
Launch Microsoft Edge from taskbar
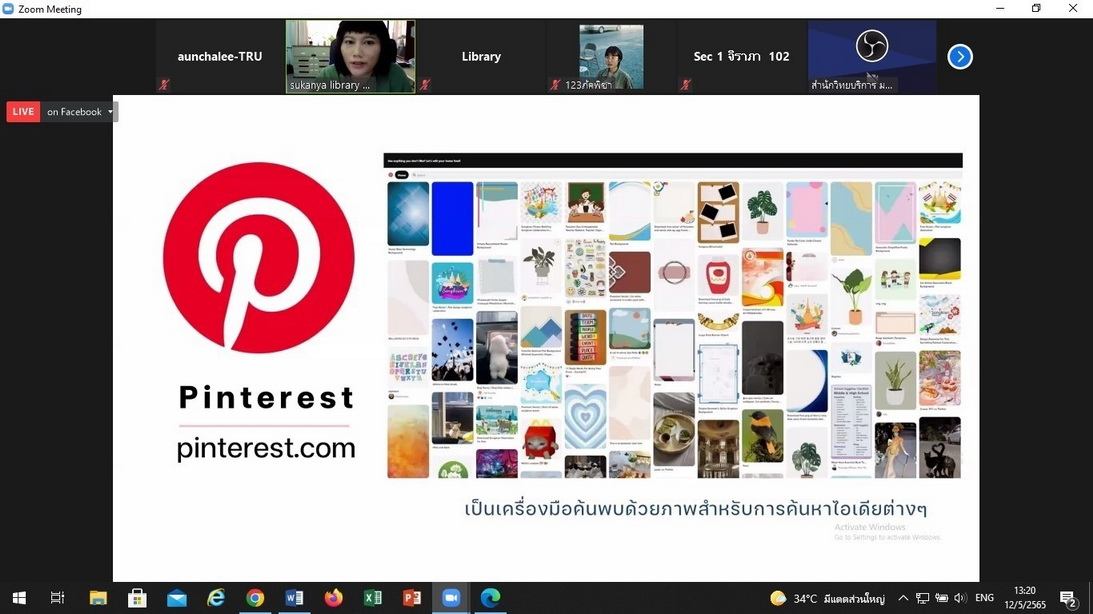(x=491, y=598)
